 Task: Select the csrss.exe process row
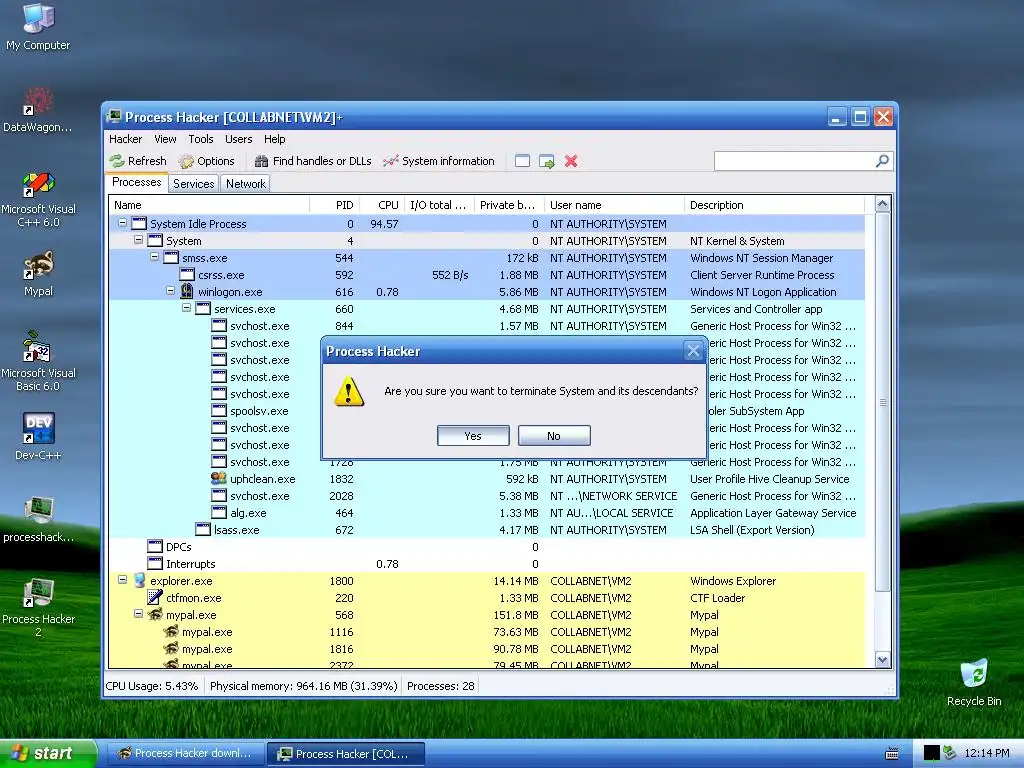[487, 275]
